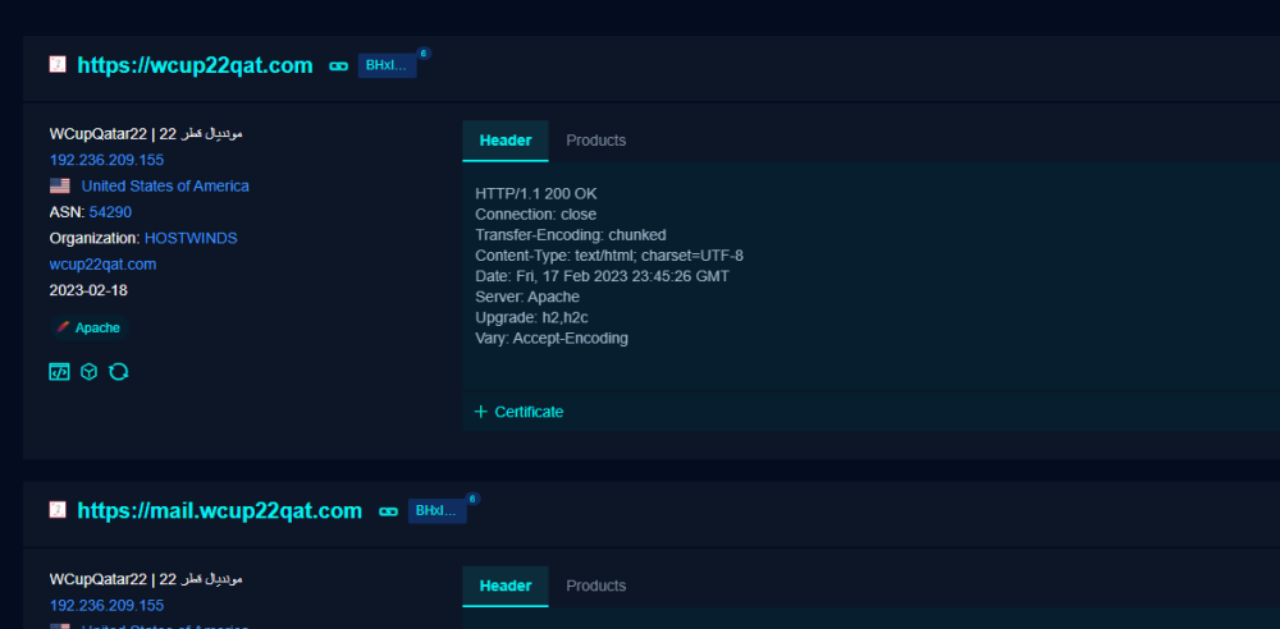Expand the Certificate section

point(519,412)
